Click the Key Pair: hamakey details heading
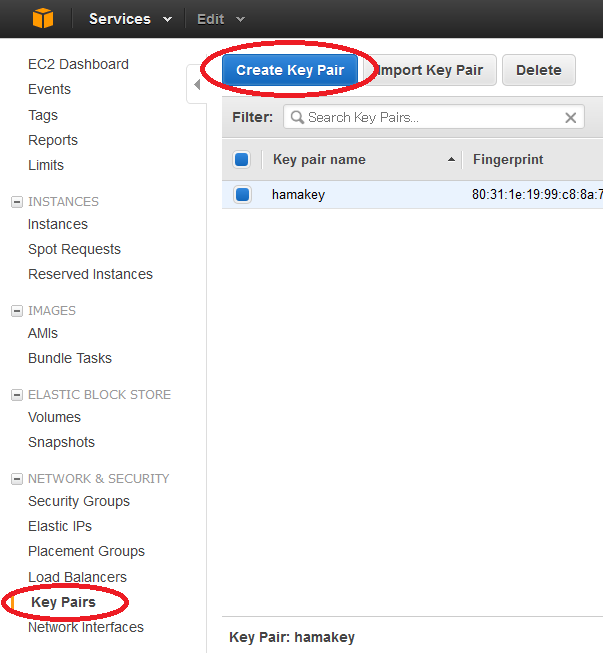603x653 pixels. [x=292, y=637]
